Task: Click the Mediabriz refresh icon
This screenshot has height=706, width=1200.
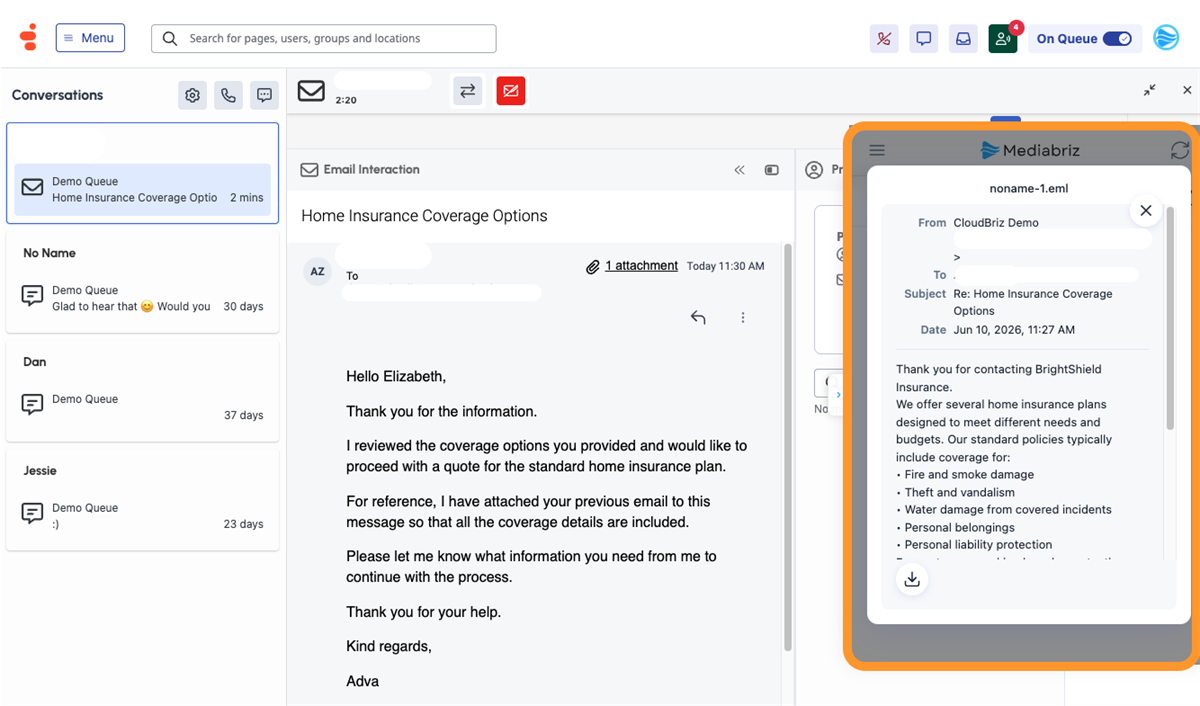Action: 1180,150
